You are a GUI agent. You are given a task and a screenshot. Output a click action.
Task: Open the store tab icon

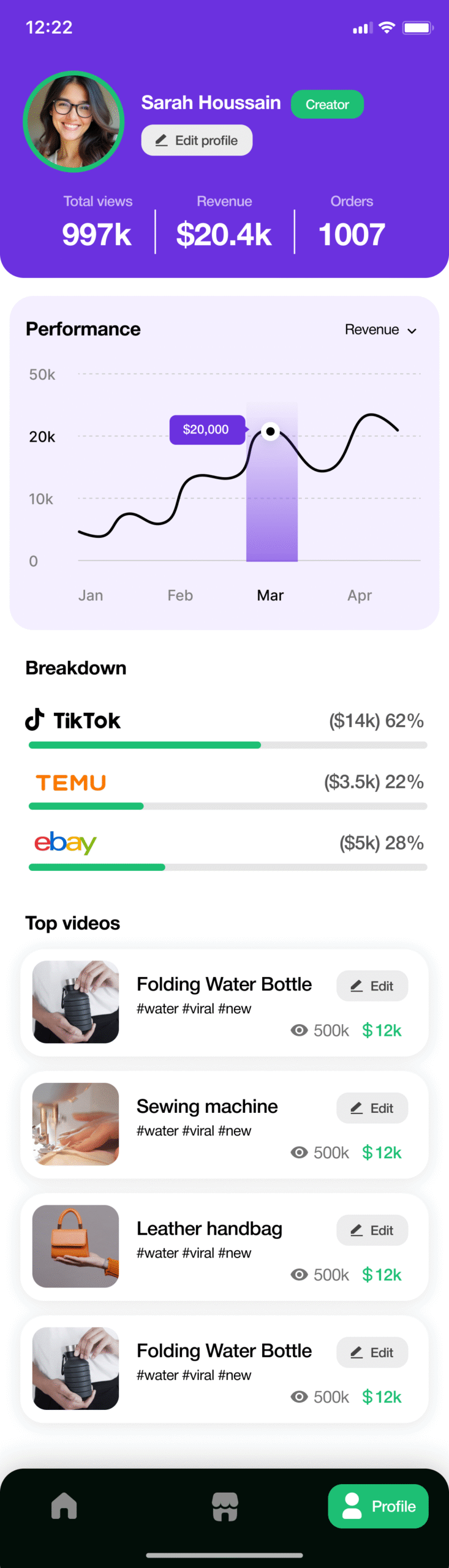pos(225,1506)
